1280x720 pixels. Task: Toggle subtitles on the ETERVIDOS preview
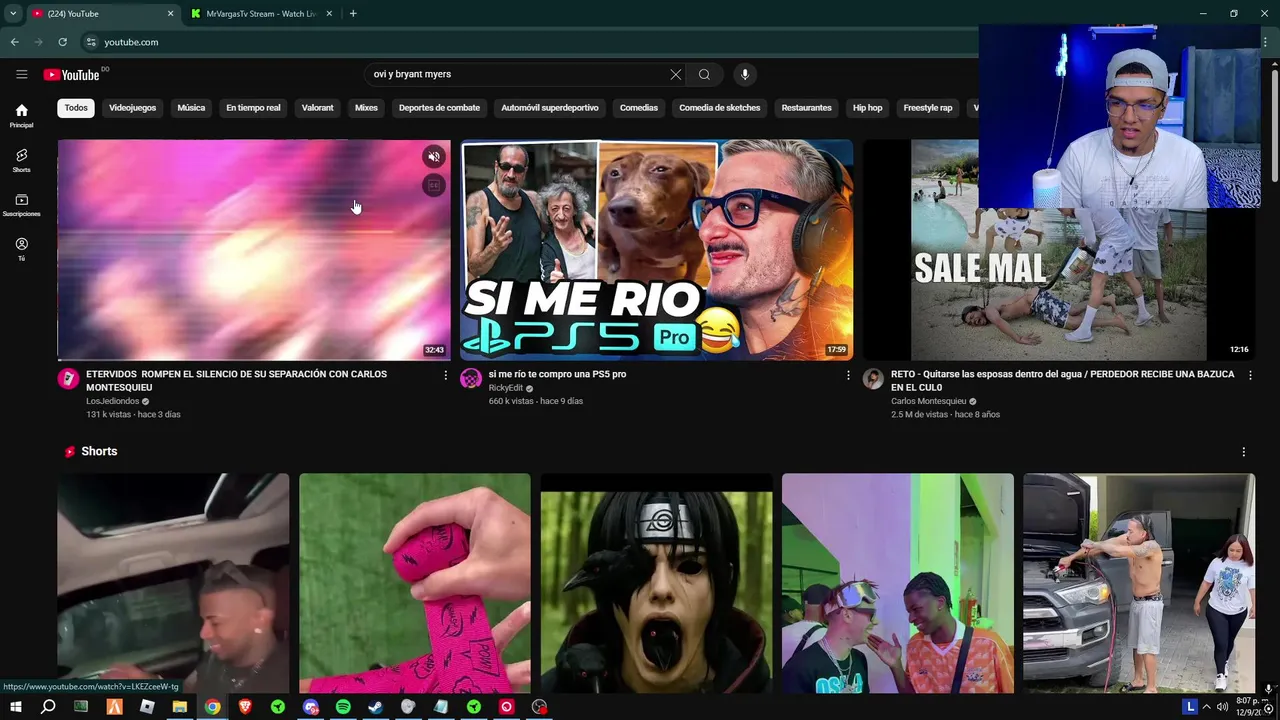(x=434, y=185)
